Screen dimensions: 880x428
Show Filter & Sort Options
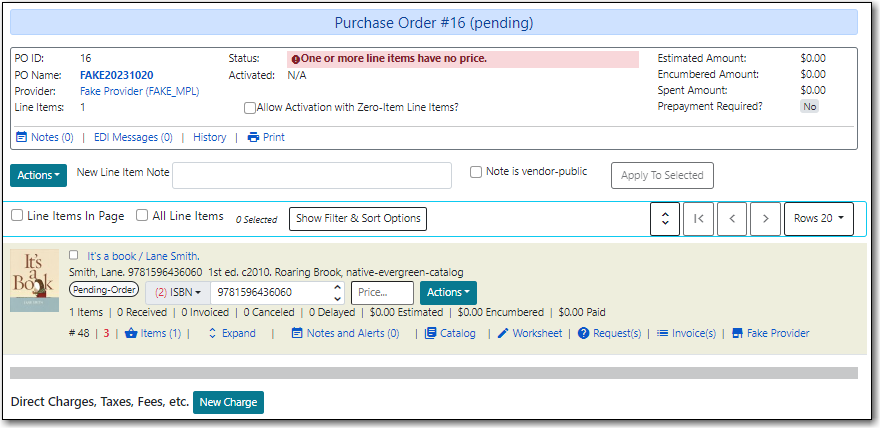(358, 219)
